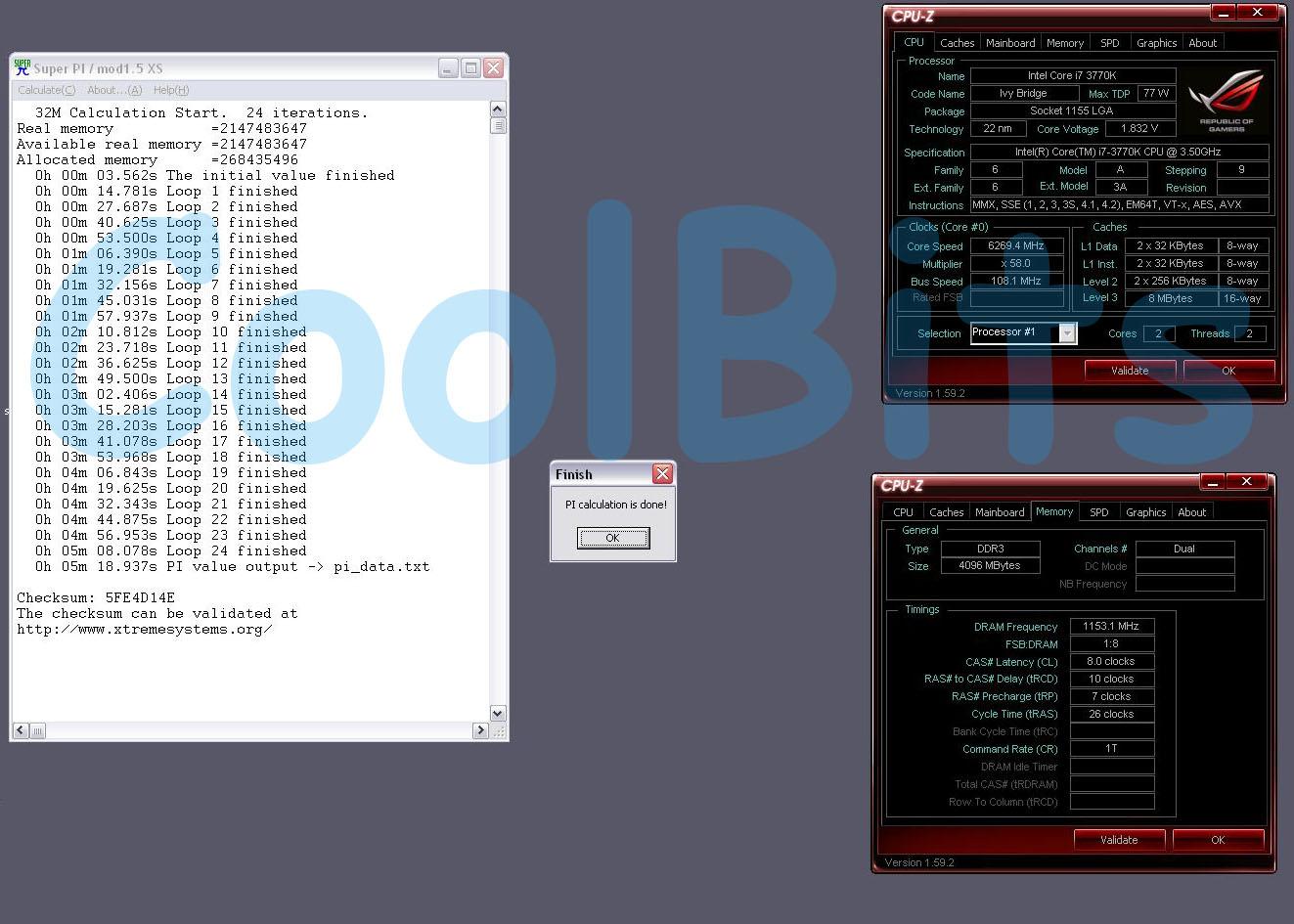Minimize the top CPU-Z window

(x=1223, y=13)
